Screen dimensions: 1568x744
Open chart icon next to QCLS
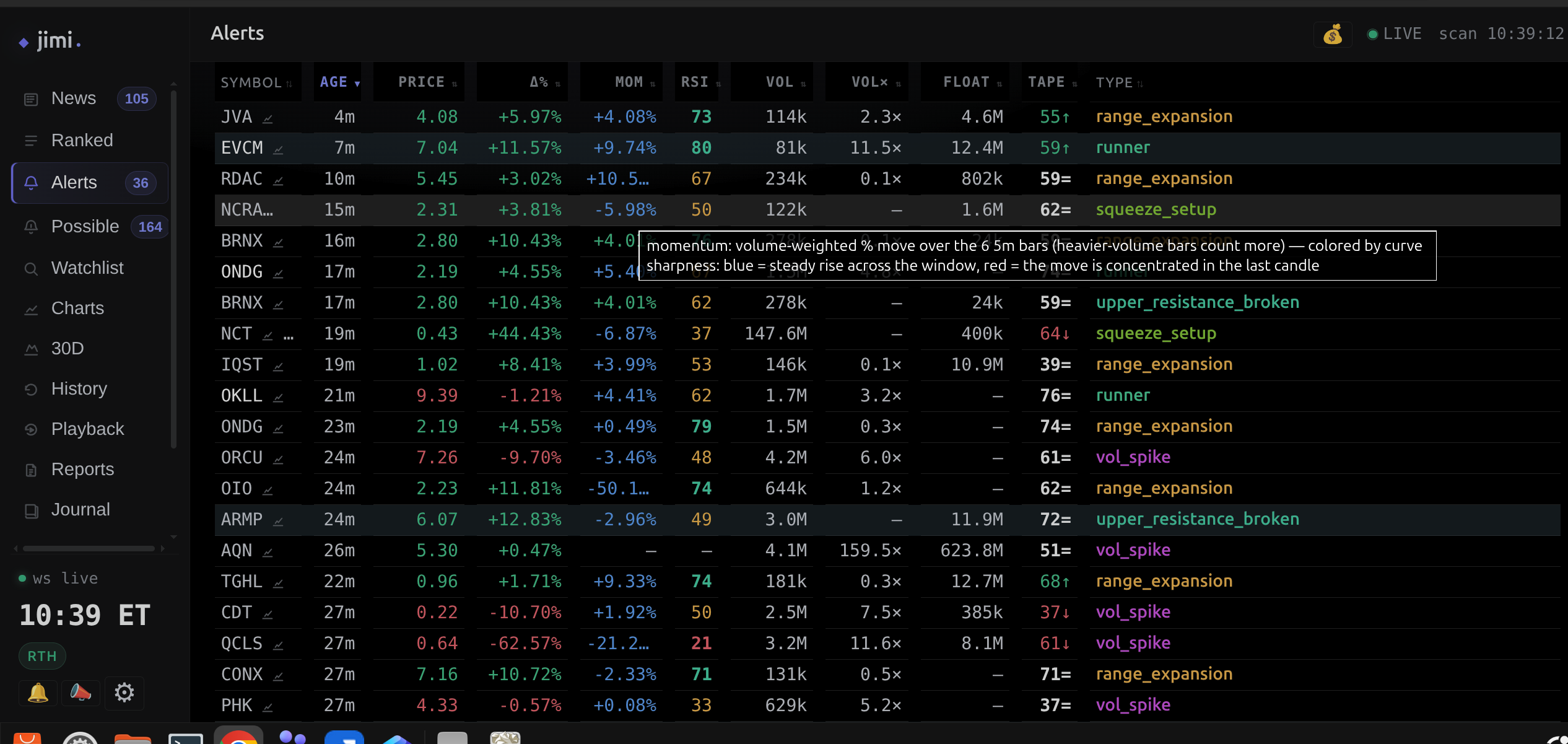point(278,644)
